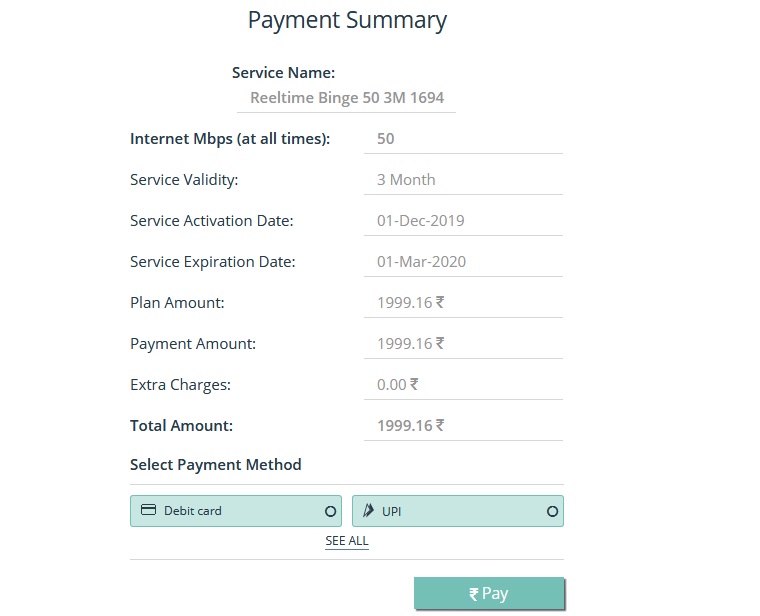Click Extra Charges value field
Viewport: 760px width, 616px height.
pyautogui.click(x=464, y=385)
